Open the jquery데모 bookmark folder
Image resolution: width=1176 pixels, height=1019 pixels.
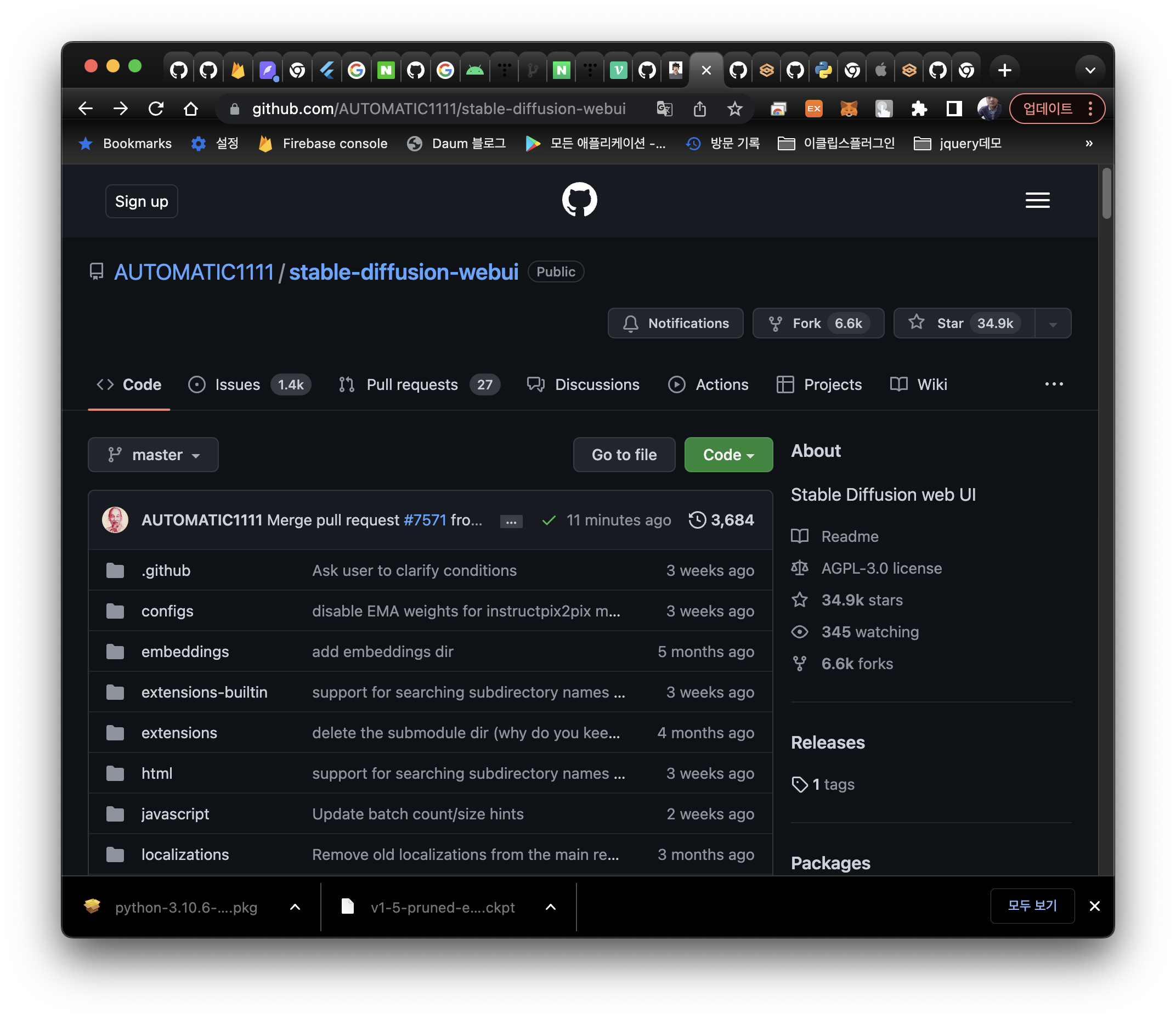(x=958, y=143)
